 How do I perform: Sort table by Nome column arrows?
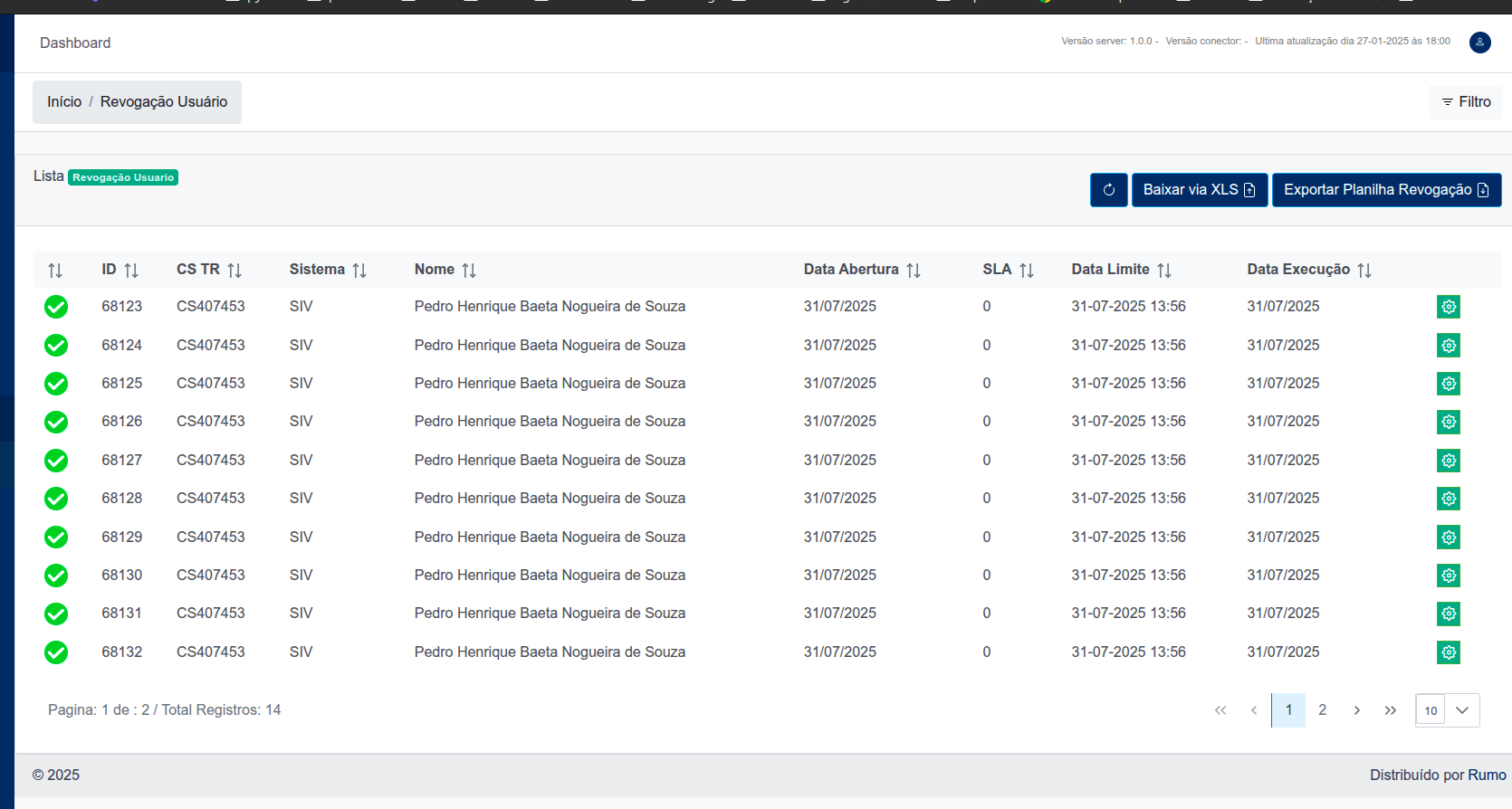[468, 271]
